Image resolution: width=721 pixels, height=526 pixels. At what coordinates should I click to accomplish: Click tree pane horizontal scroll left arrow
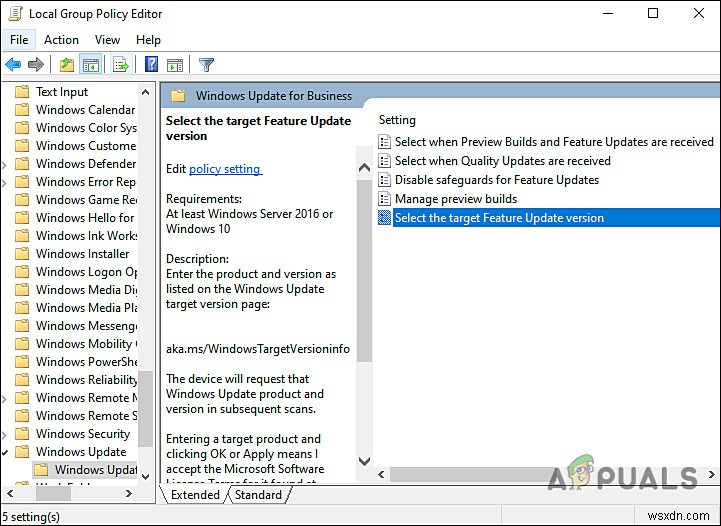tap(10, 493)
